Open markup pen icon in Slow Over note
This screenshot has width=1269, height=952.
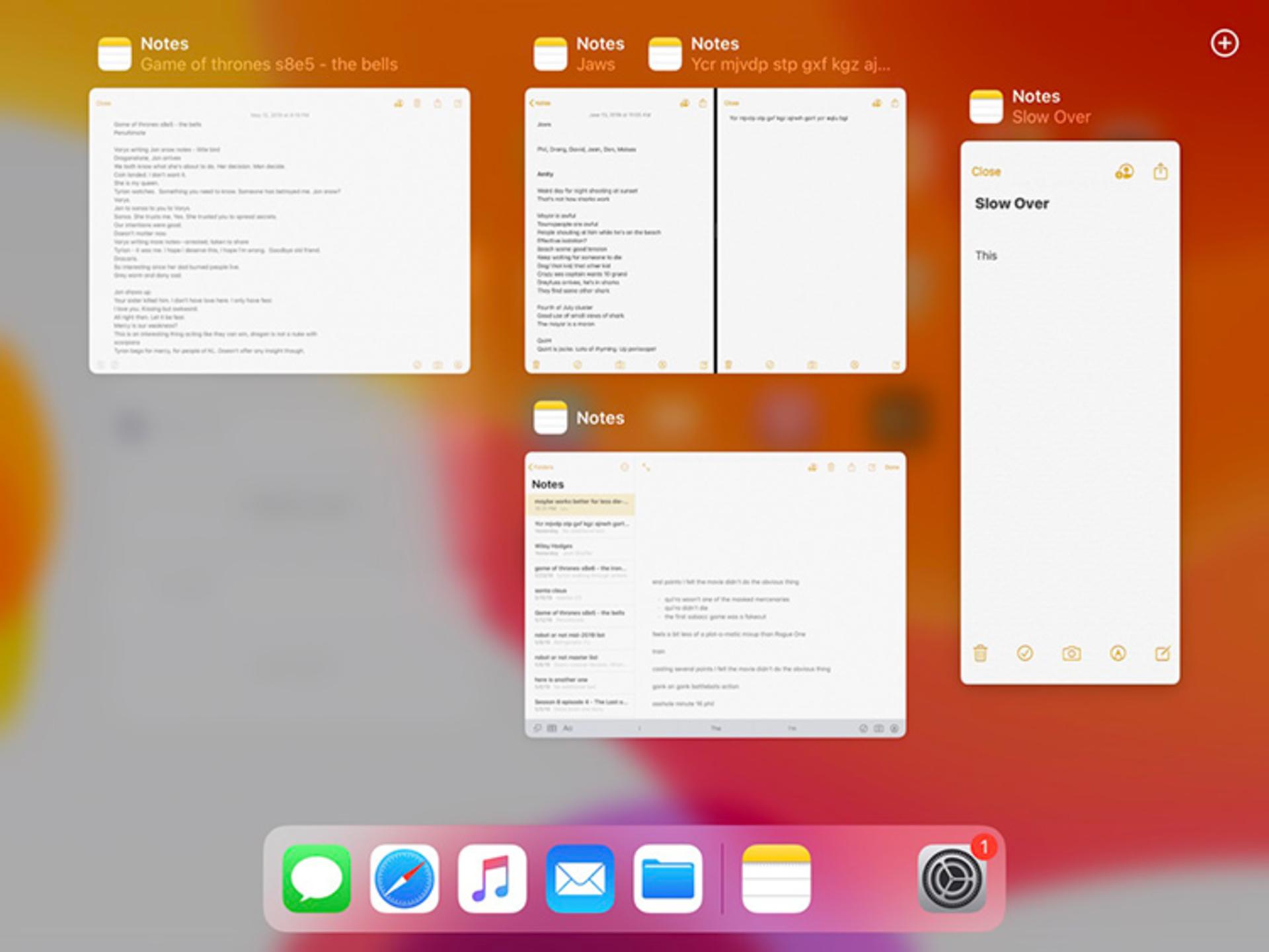[1118, 653]
